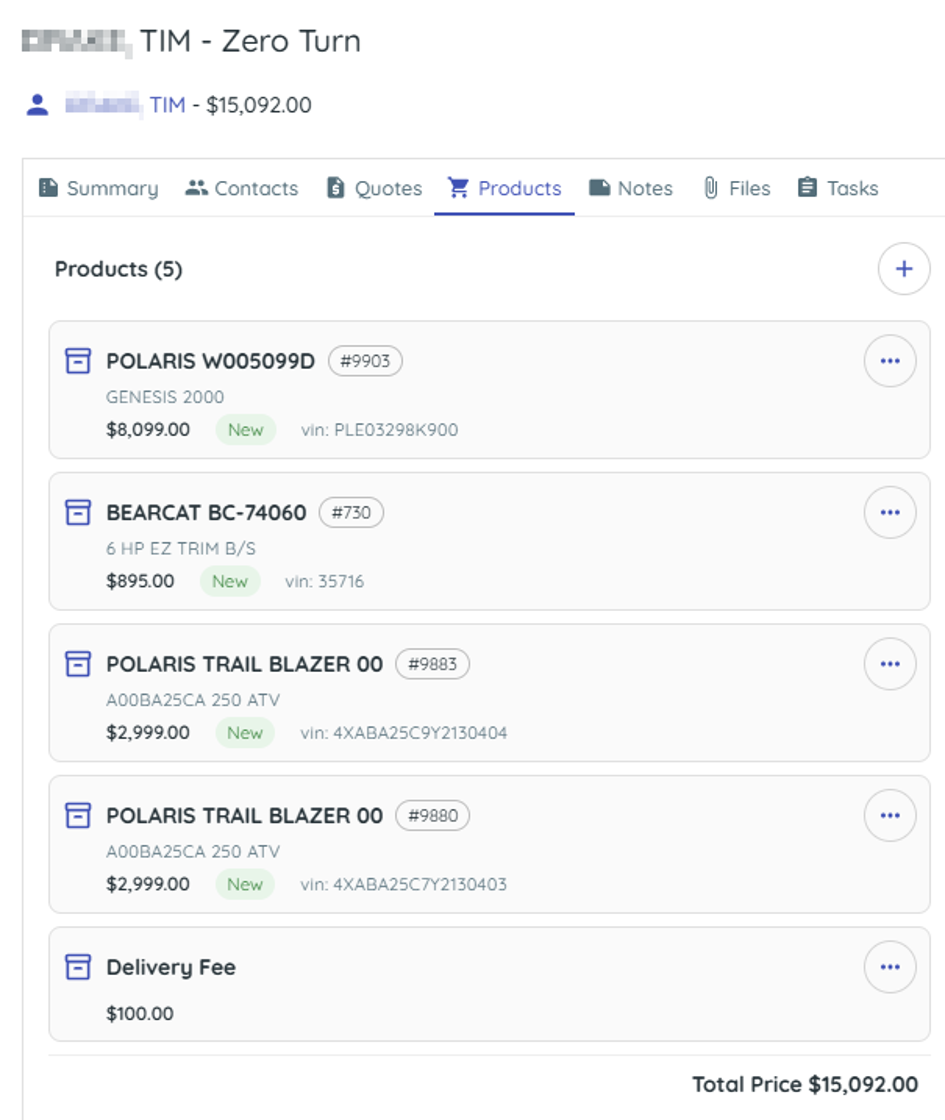Click the Products (5) heading
Image resolution: width=945 pixels, height=1120 pixels.
(x=119, y=269)
